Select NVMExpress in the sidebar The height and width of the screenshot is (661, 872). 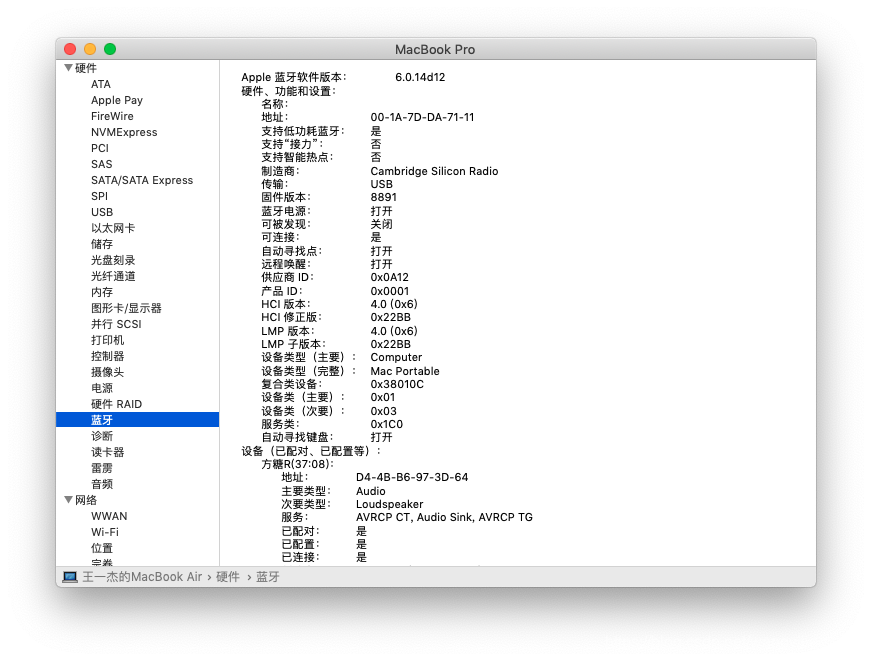124,132
